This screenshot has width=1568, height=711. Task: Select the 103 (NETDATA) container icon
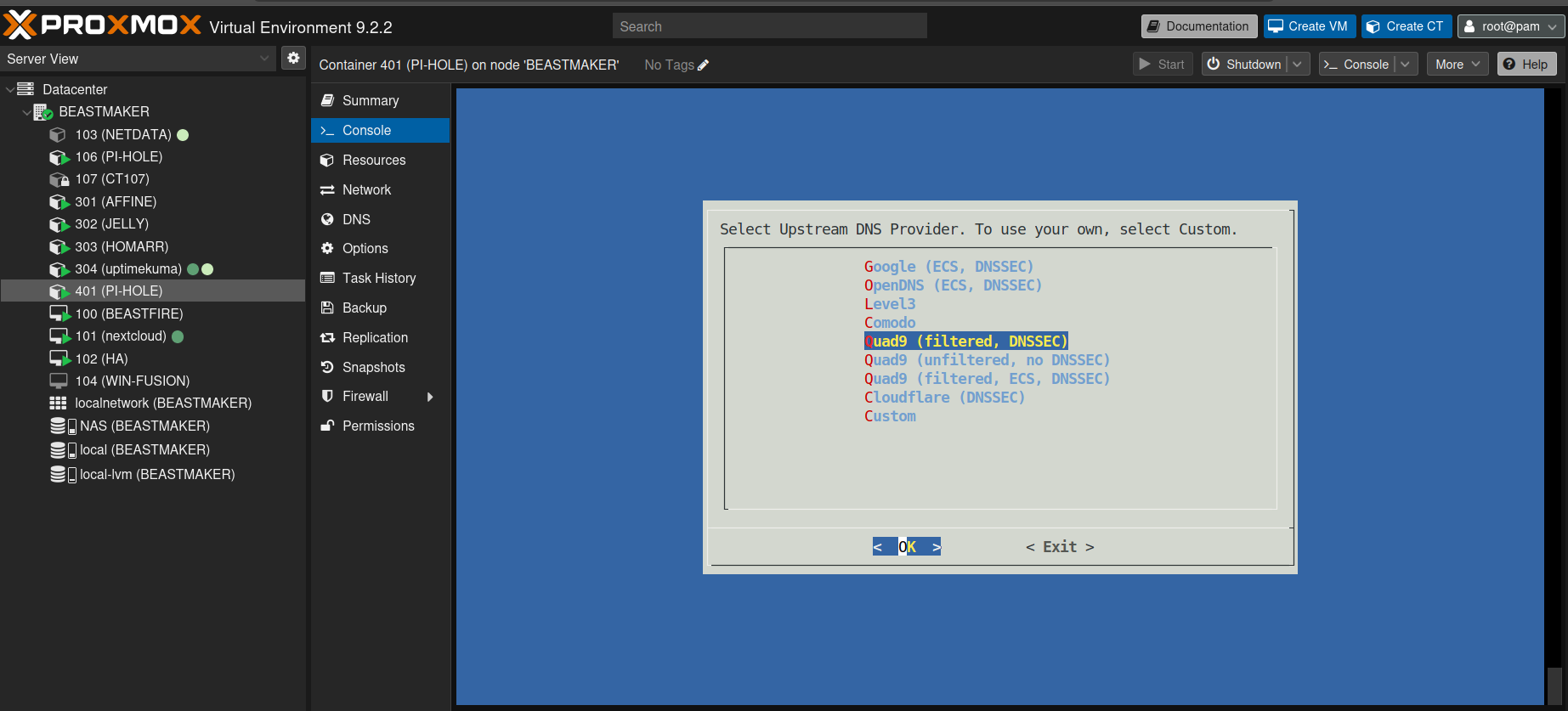coord(58,134)
